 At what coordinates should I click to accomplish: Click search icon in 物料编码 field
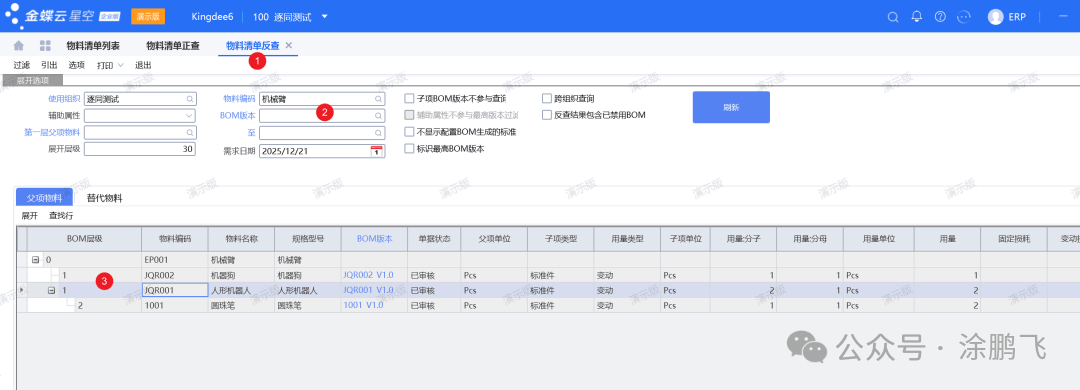[378, 99]
